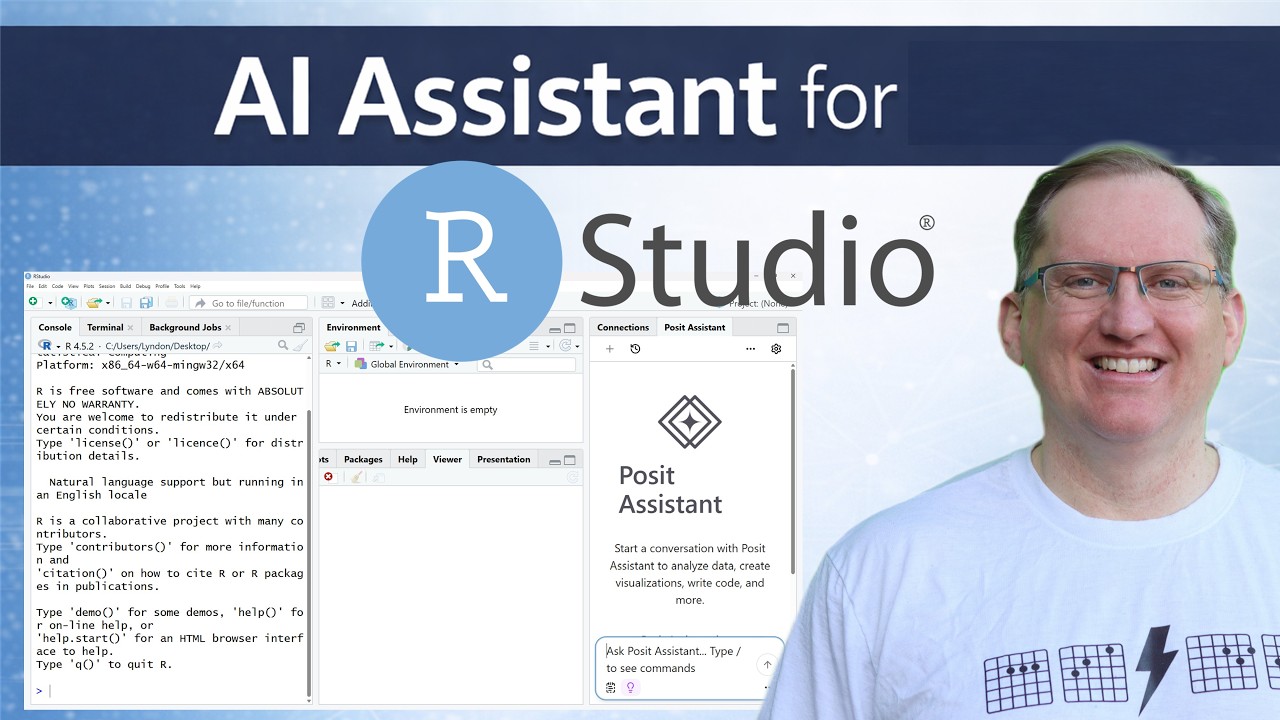Open the Debug menu
1280x720 pixels.
pos(143,286)
